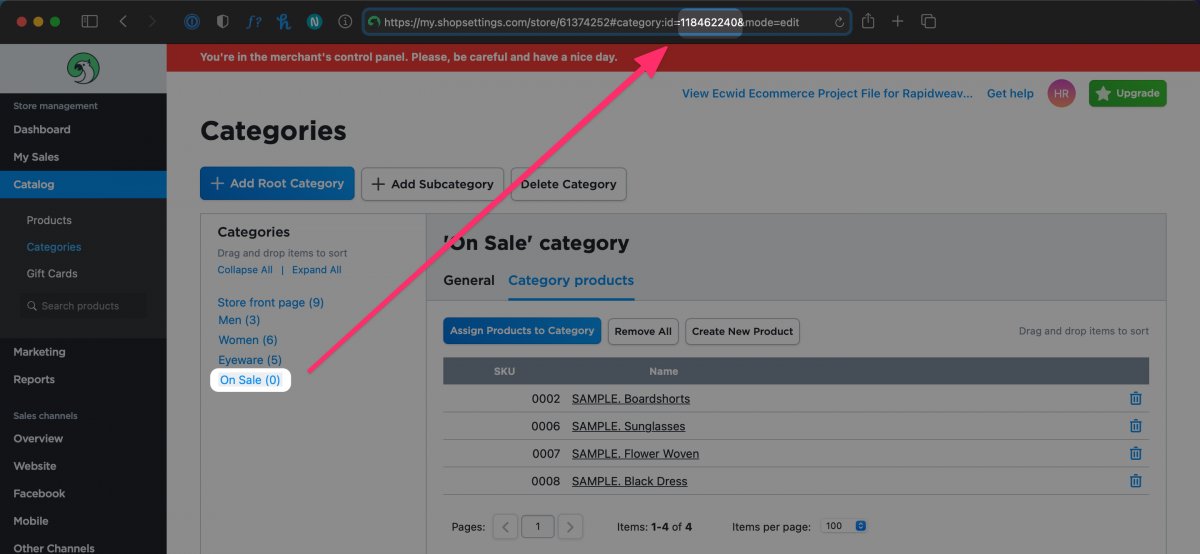Delete SAMPLE. Boardshorts with trash icon
1200x554 pixels.
coord(1135,399)
